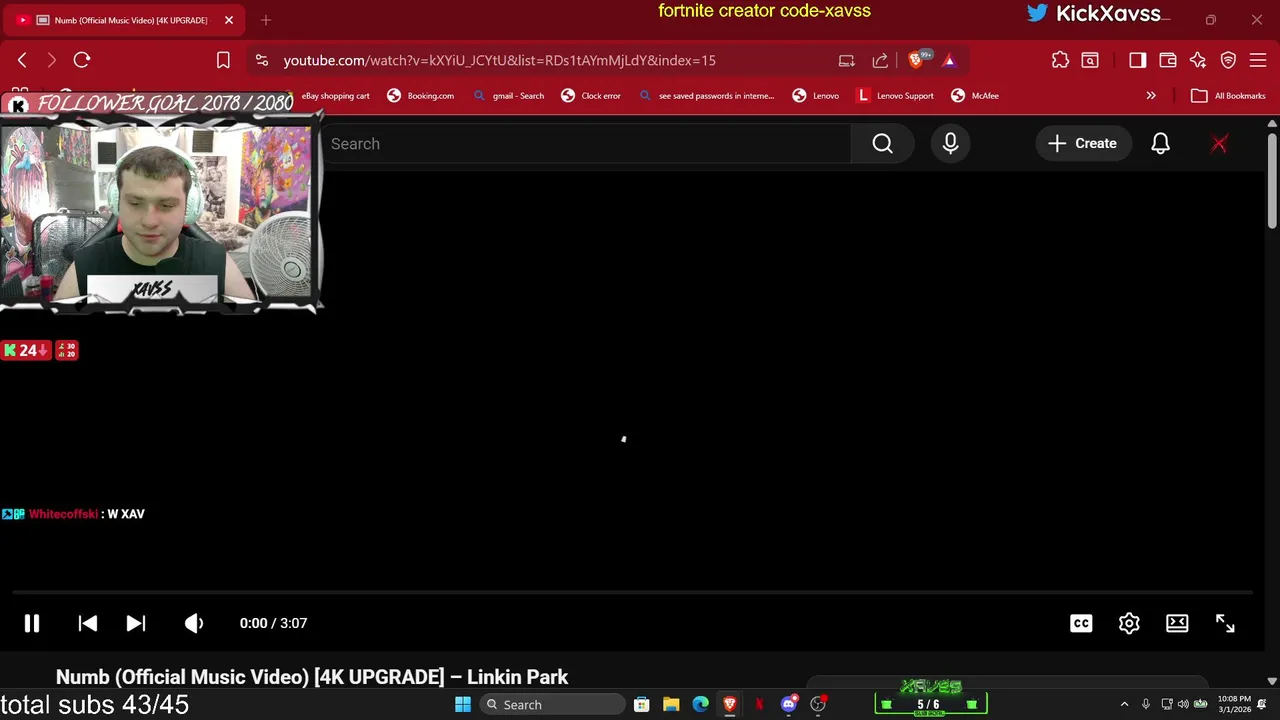Screen dimensions: 1280x720
Task: Open Booking.com bookmark
Action: pyautogui.click(x=421, y=96)
